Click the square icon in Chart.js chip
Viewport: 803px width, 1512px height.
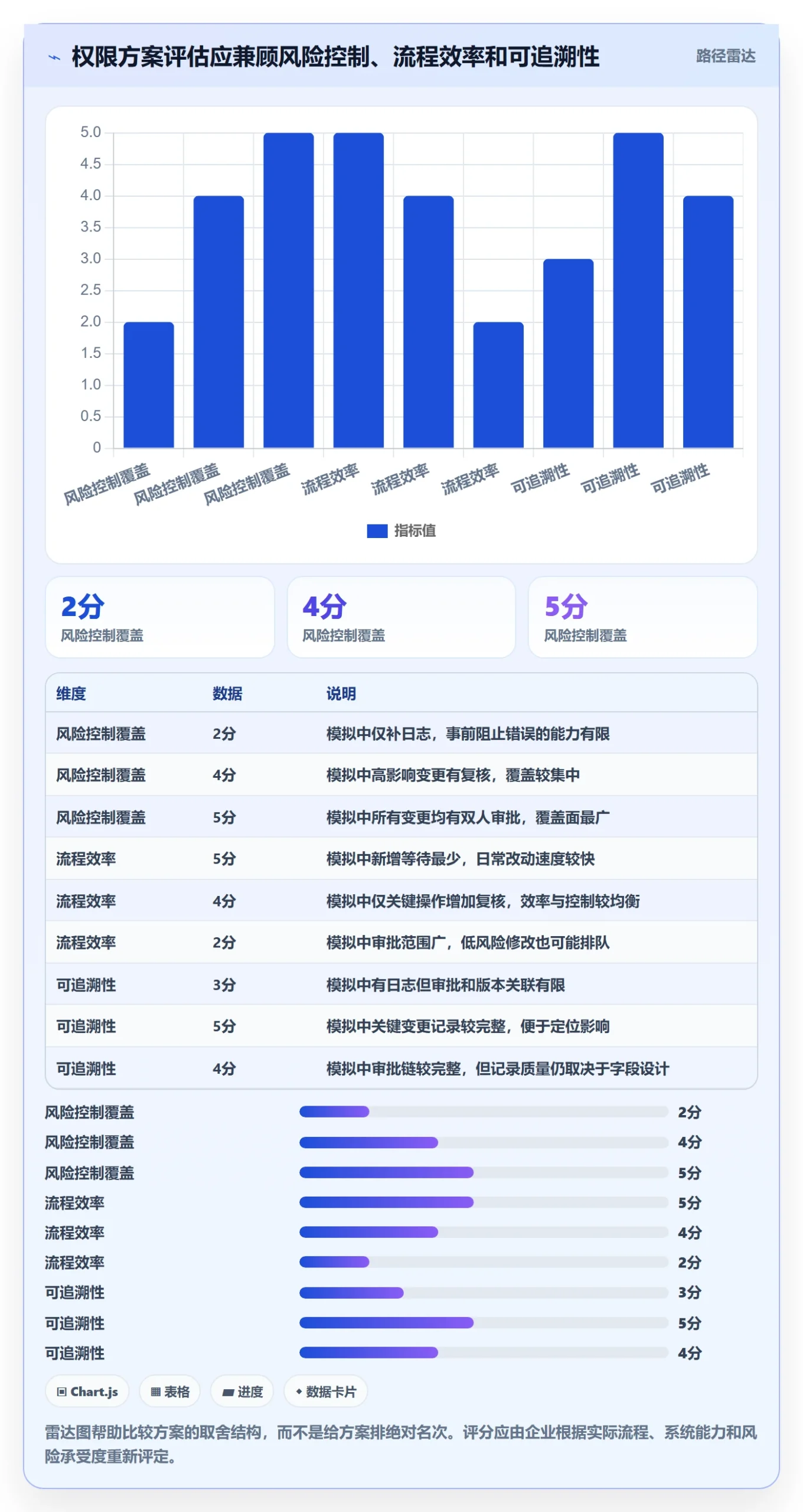tap(61, 1392)
